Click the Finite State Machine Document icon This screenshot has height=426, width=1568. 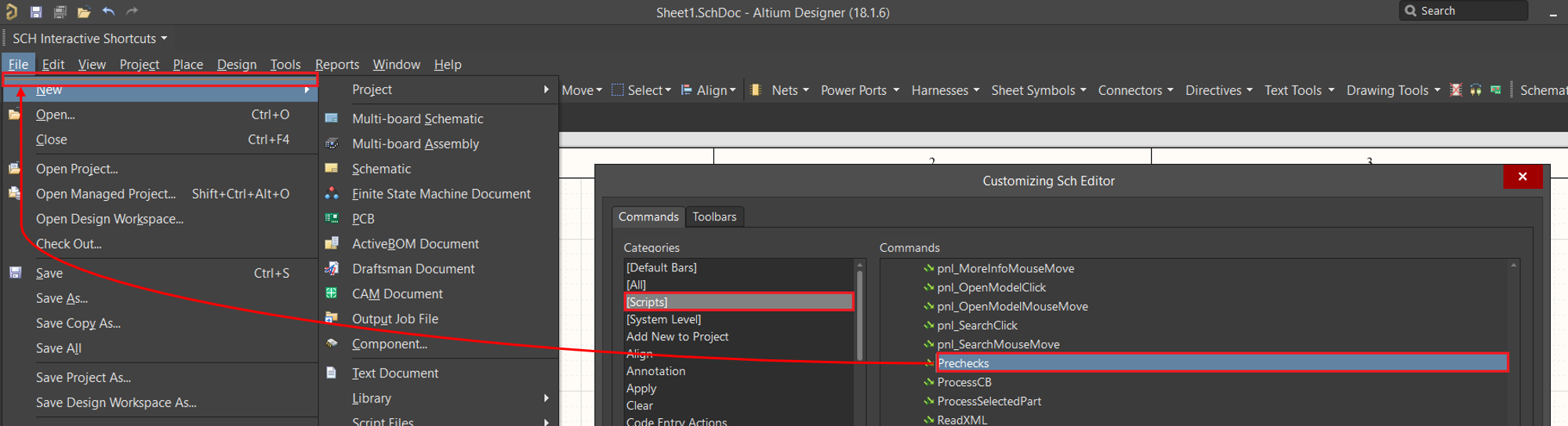tap(332, 194)
